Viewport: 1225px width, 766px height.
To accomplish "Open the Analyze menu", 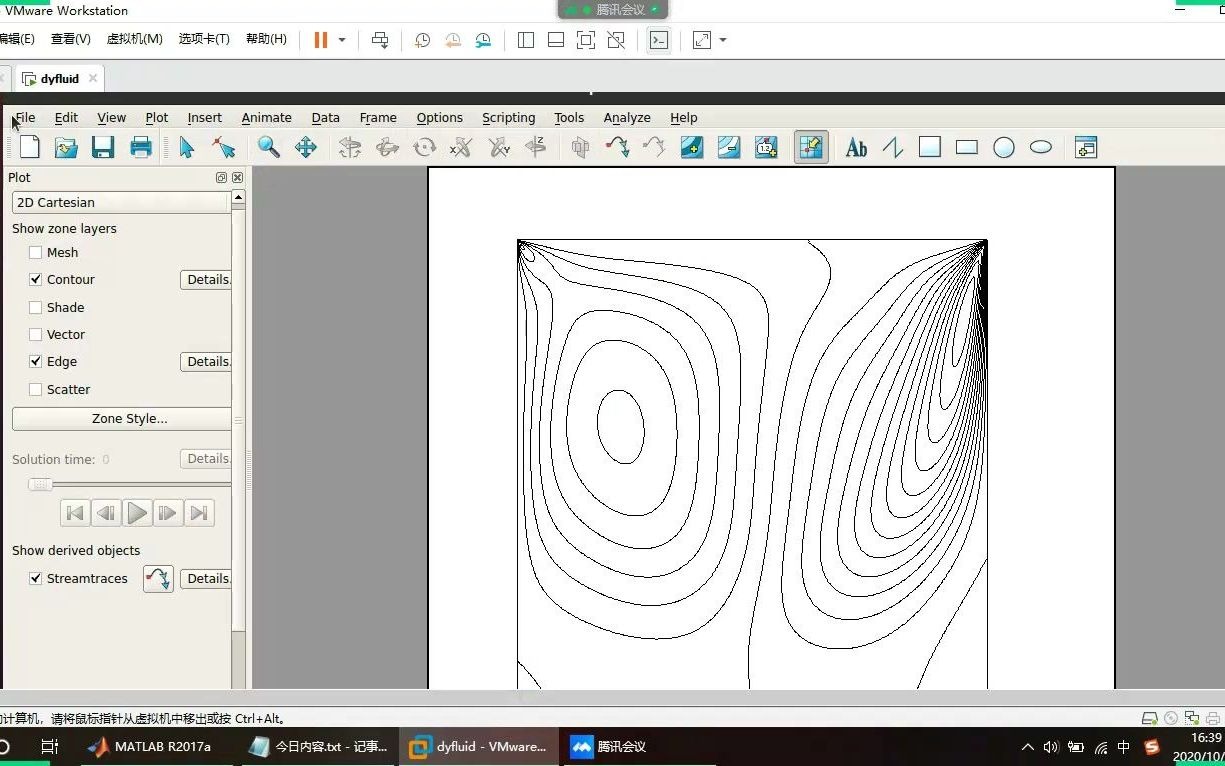I will [627, 118].
